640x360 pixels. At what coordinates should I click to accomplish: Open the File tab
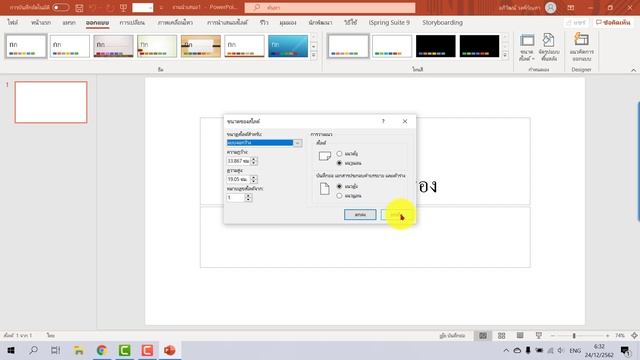click(x=13, y=22)
